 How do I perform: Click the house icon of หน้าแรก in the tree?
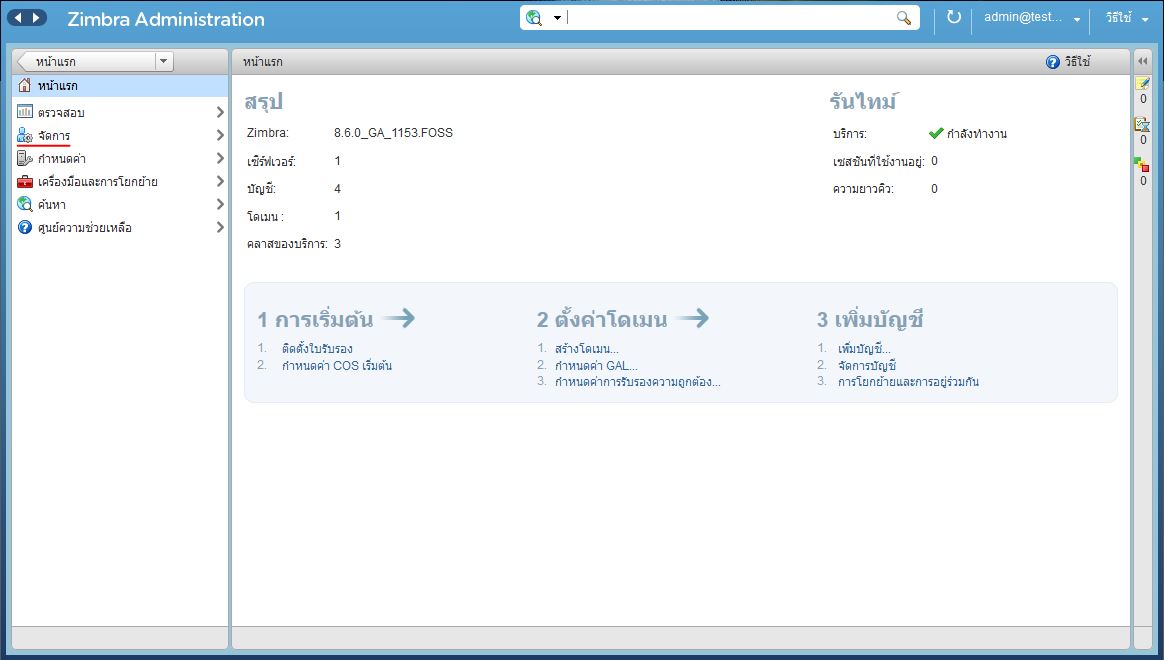click(x=24, y=85)
